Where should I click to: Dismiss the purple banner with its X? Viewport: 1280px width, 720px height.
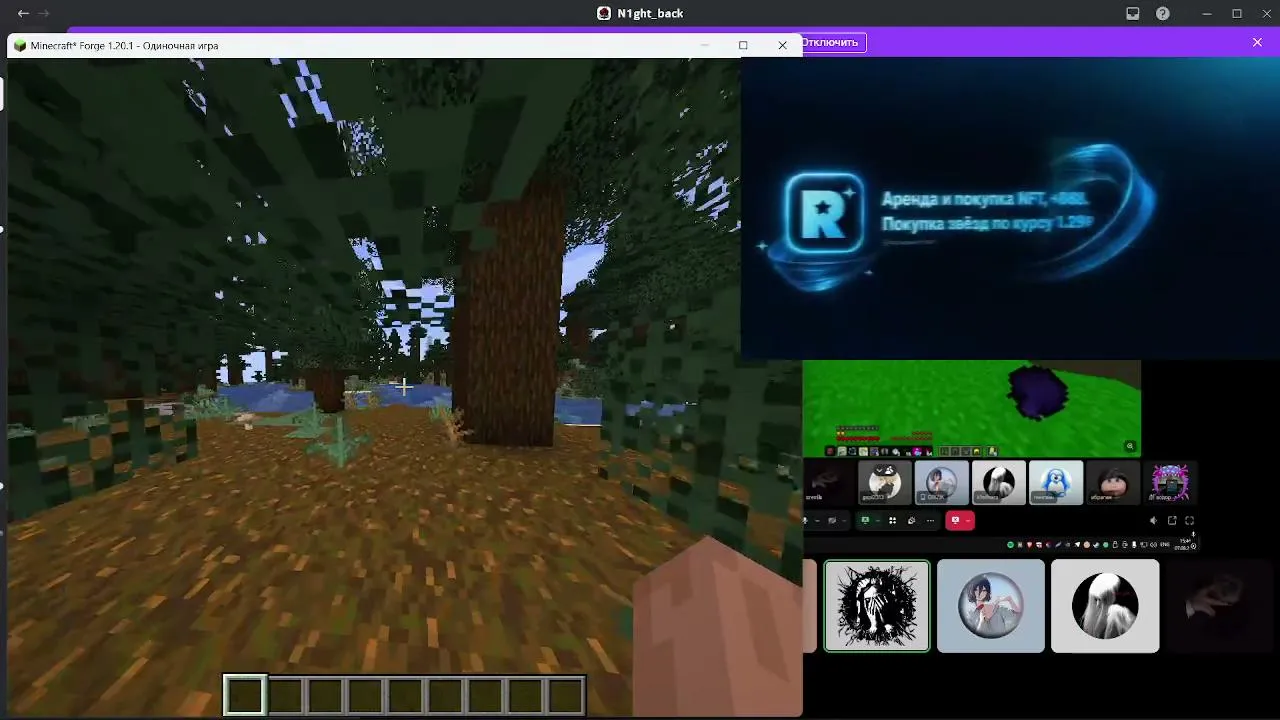1258,42
